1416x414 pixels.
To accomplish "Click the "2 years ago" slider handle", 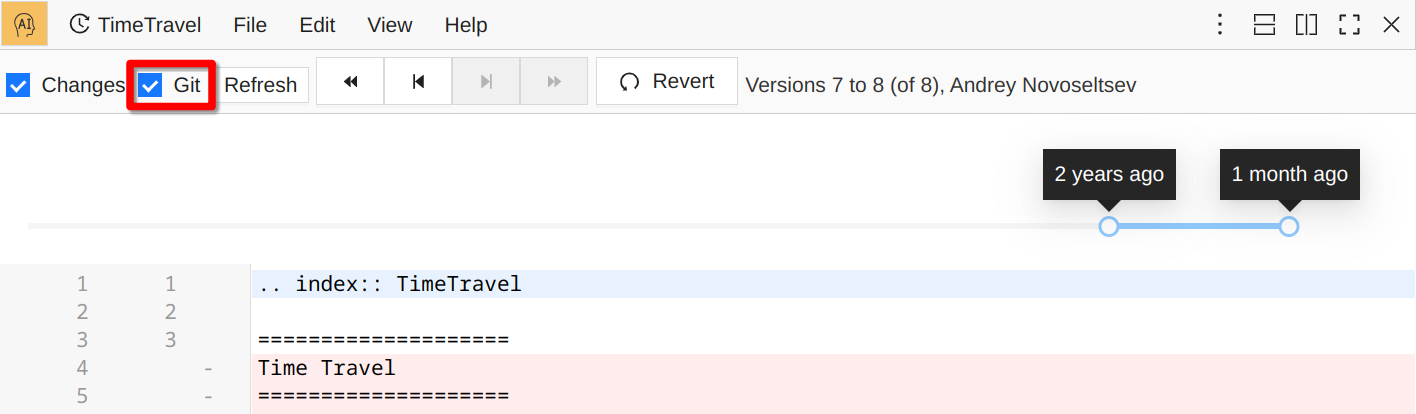I will pyautogui.click(x=1108, y=227).
